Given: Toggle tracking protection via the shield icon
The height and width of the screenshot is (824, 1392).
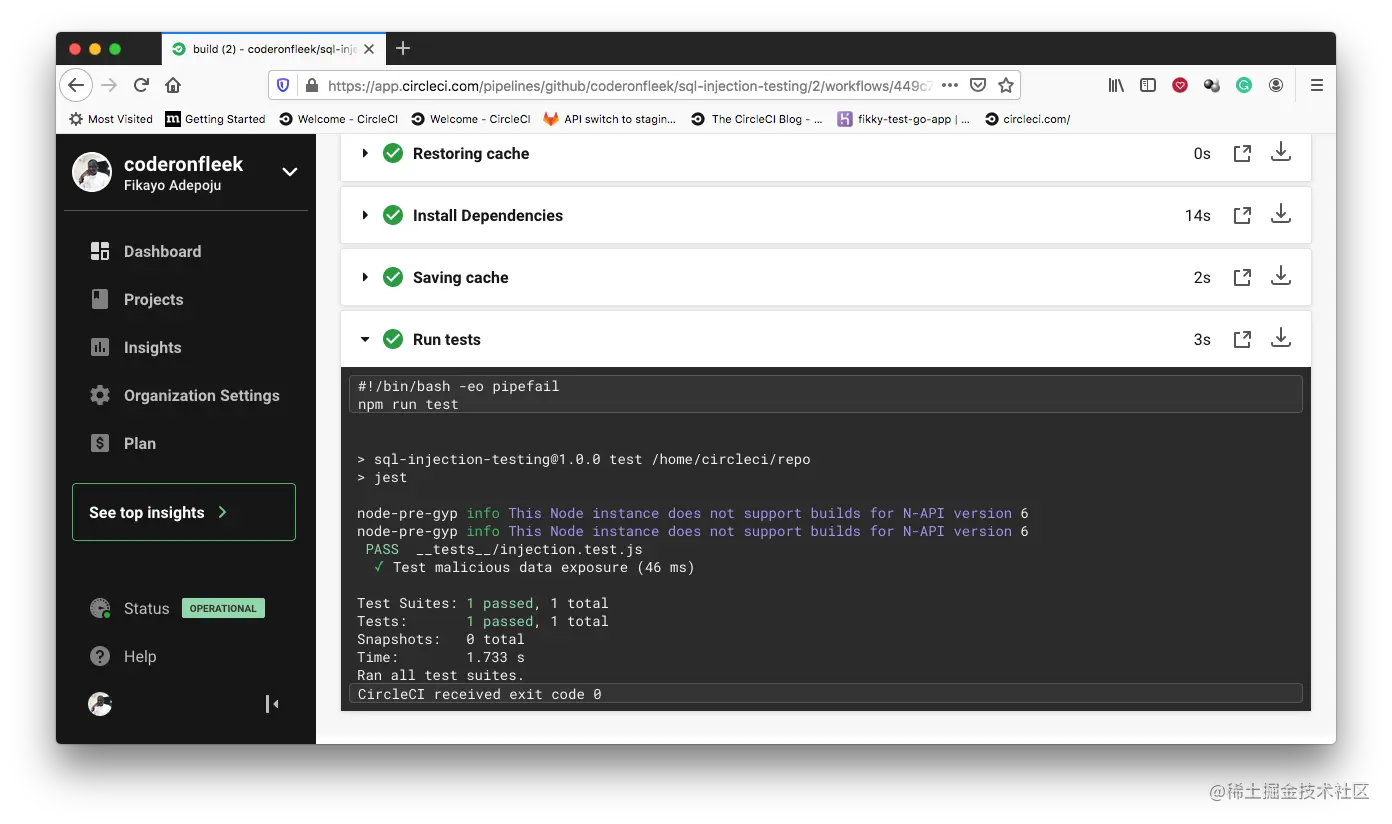Looking at the screenshot, I should pyautogui.click(x=282, y=85).
